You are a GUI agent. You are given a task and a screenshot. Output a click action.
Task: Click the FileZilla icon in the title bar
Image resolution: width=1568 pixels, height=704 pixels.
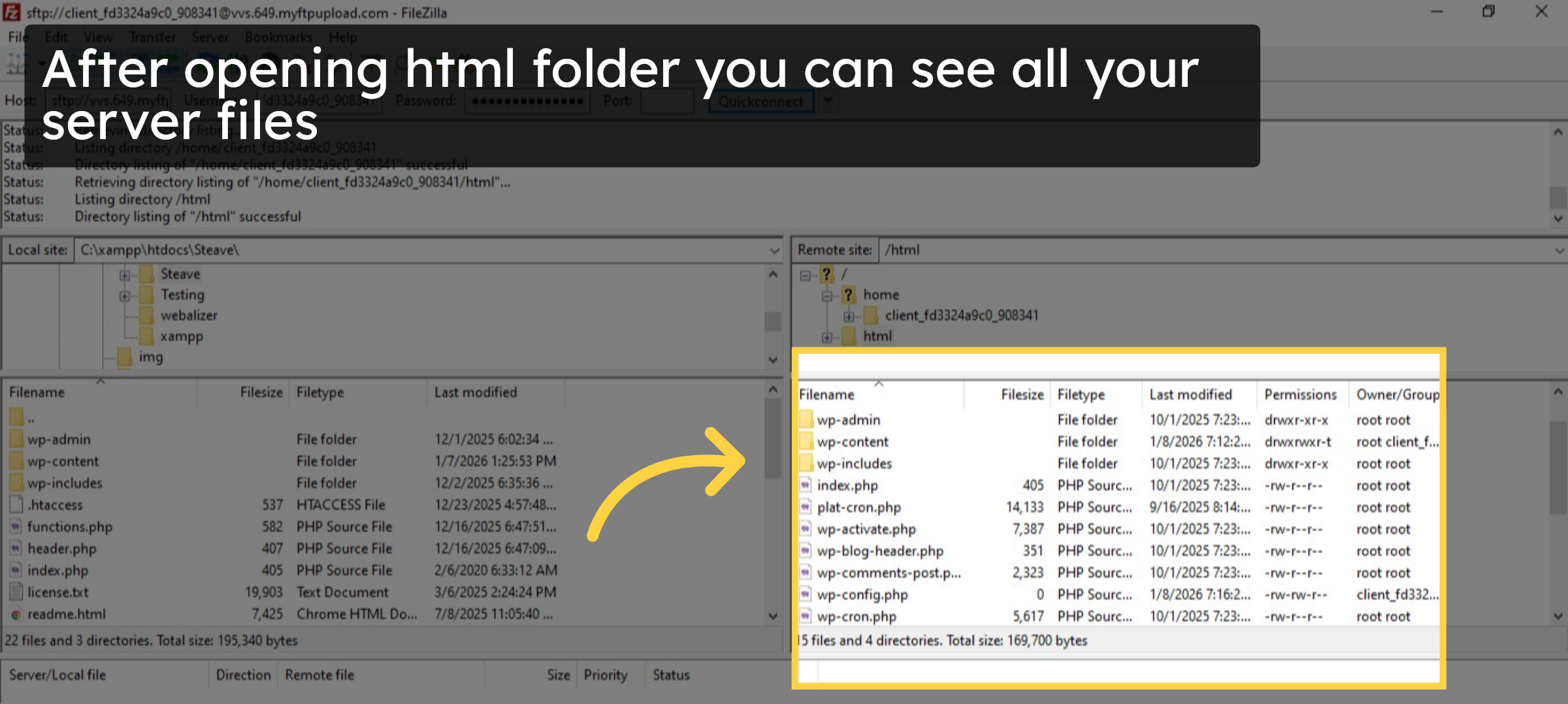(x=11, y=12)
